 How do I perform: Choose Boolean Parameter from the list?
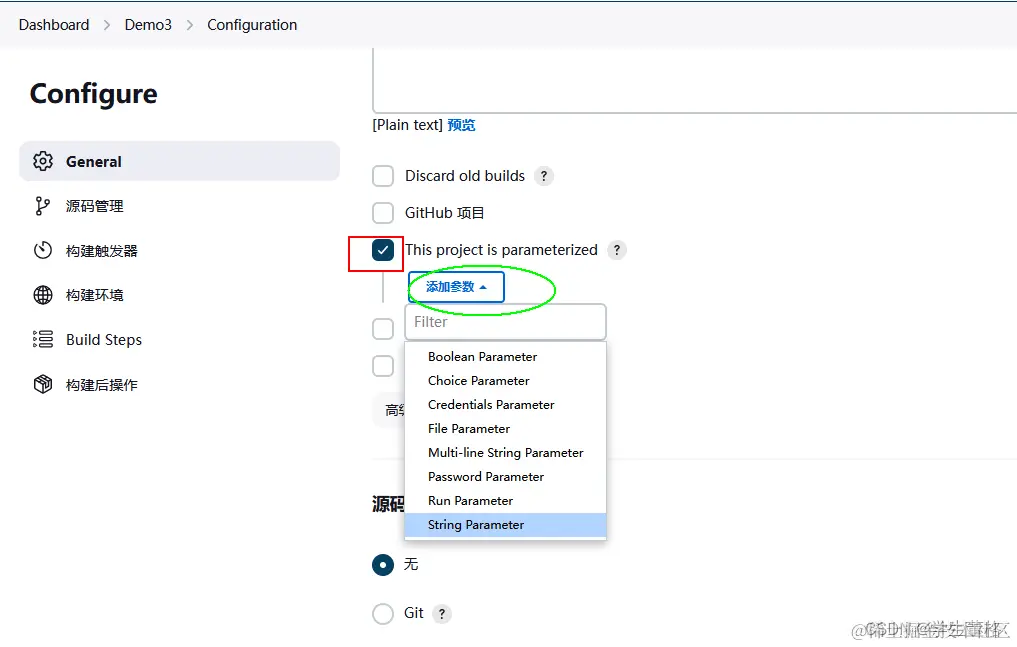point(505,357)
